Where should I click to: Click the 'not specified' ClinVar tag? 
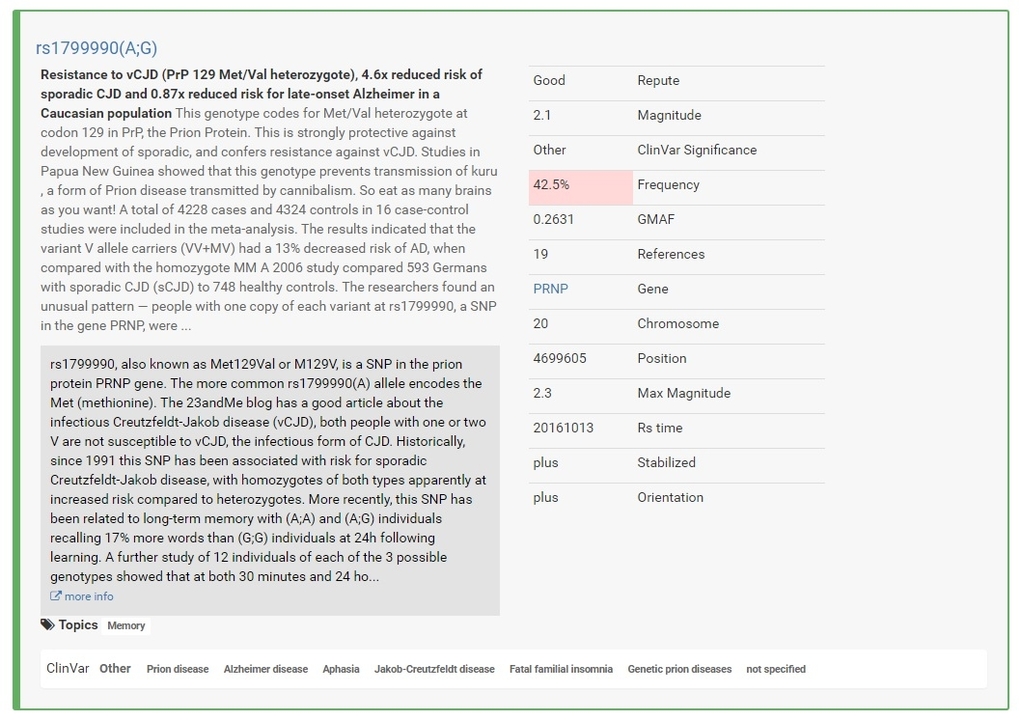[x=776, y=669]
